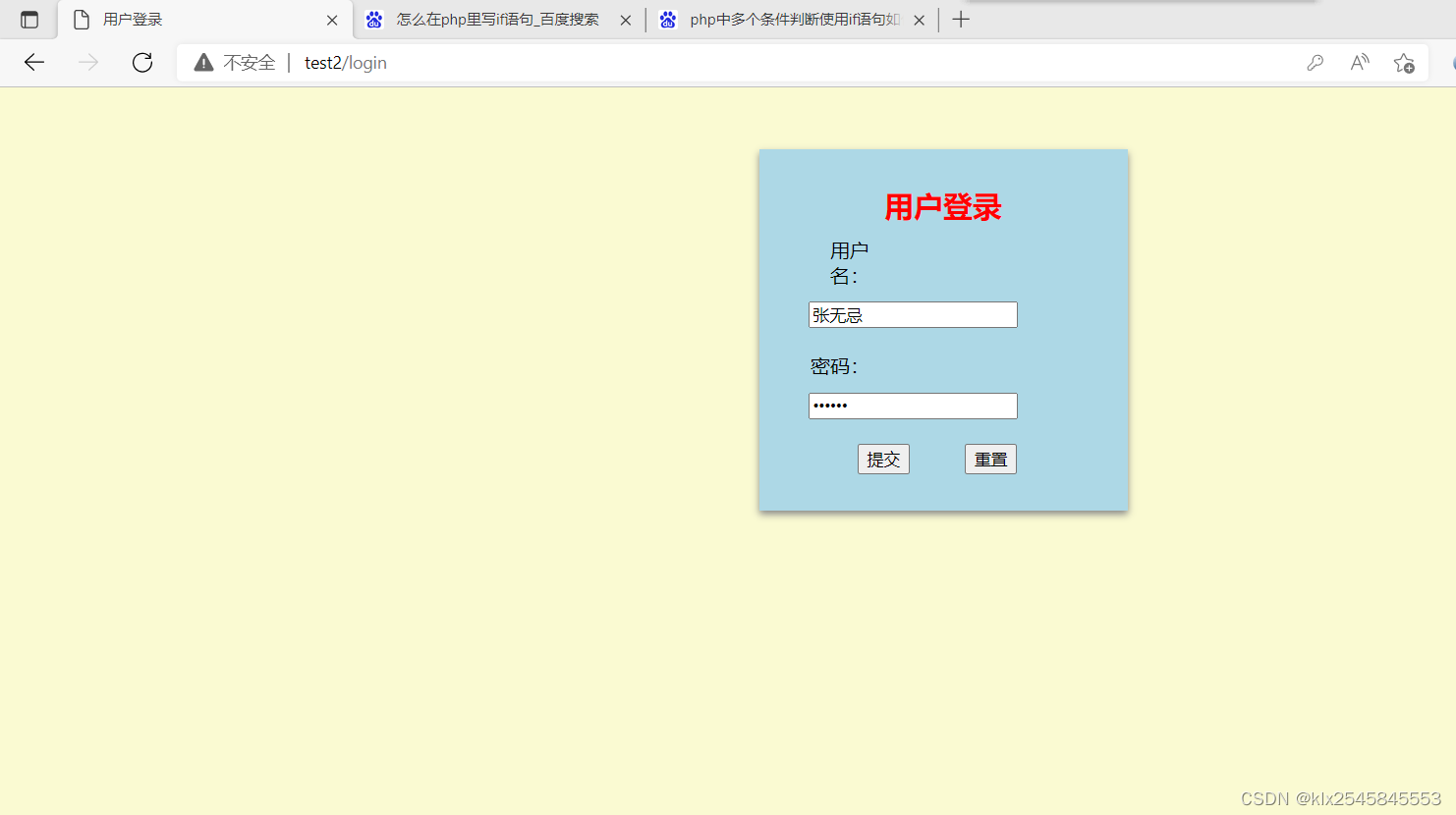Reset the form with 重置 button

[990, 460]
